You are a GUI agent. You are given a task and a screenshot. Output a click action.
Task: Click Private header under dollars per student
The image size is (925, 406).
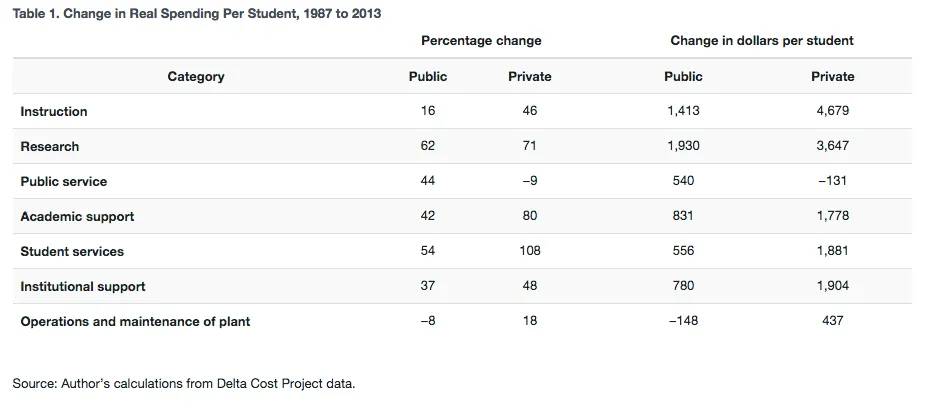point(832,76)
